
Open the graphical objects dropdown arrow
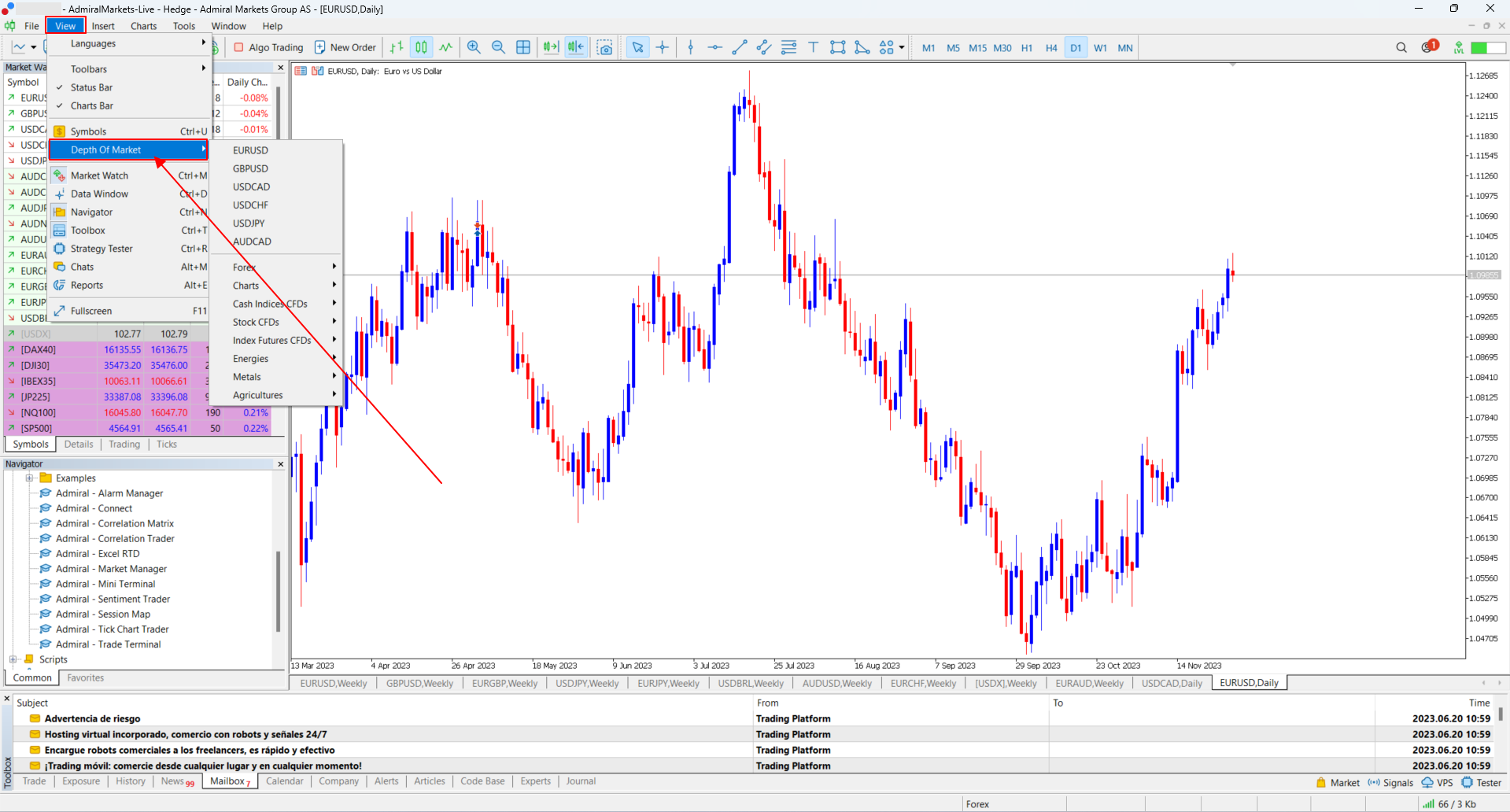pos(902,47)
